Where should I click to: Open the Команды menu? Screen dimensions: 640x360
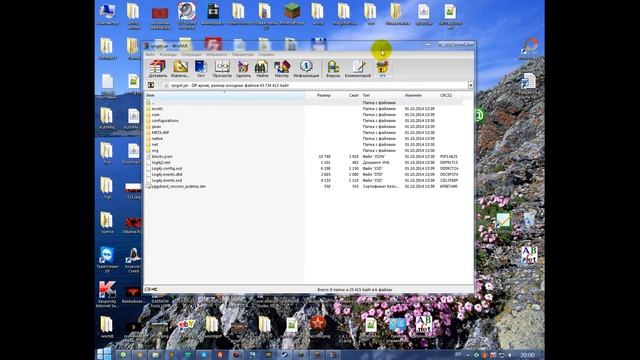coord(168,54)
